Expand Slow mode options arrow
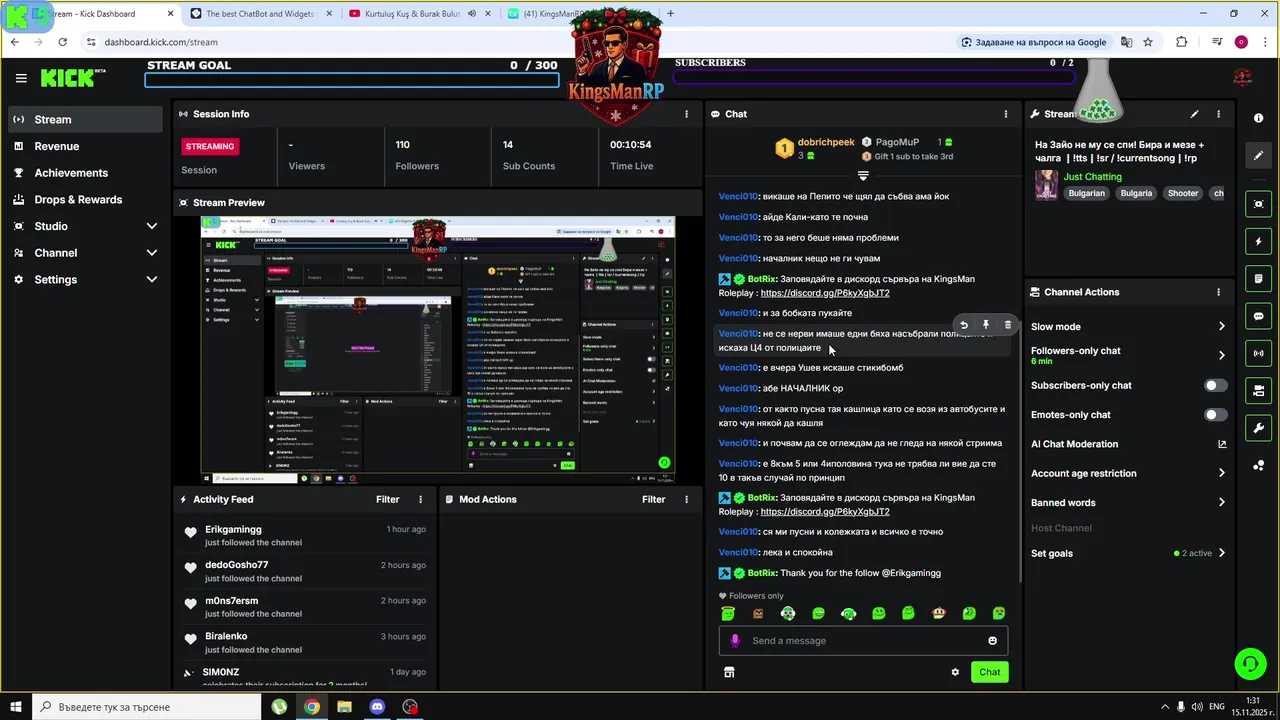The image size is (1280, 720). (x=1221, y=326)
